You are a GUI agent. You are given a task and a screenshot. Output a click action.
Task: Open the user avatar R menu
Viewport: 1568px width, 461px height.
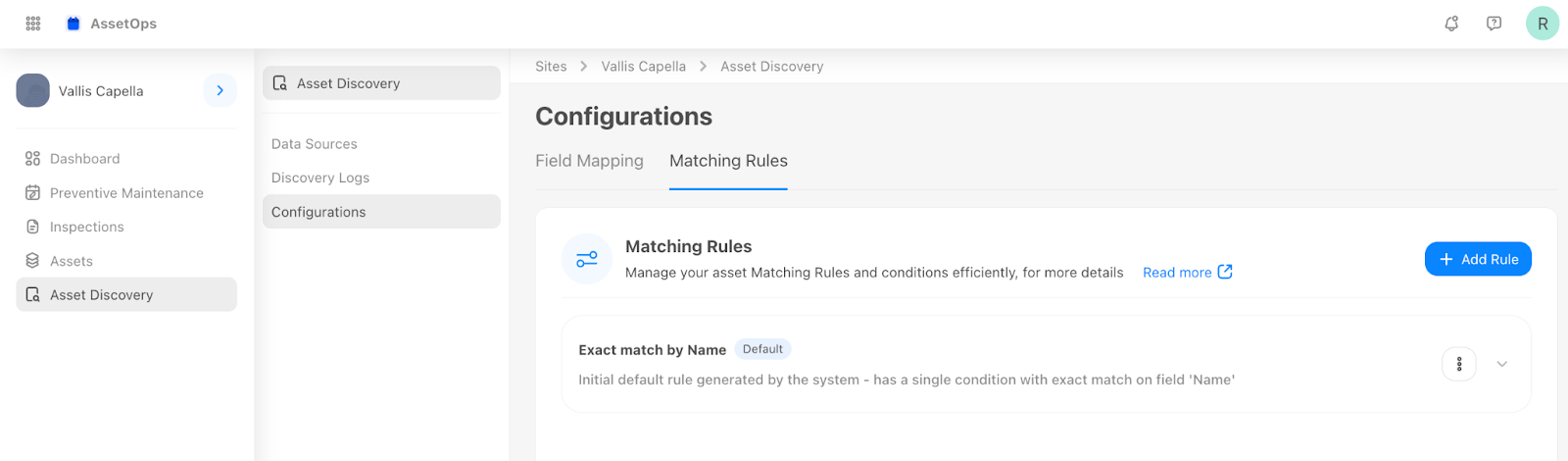(1543, 24)
